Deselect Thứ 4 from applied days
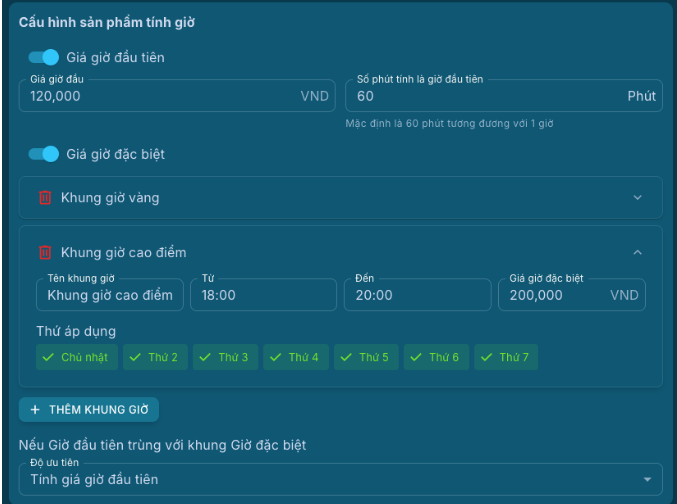This screenshot has height=504, width=677. (x=295, y=357)
